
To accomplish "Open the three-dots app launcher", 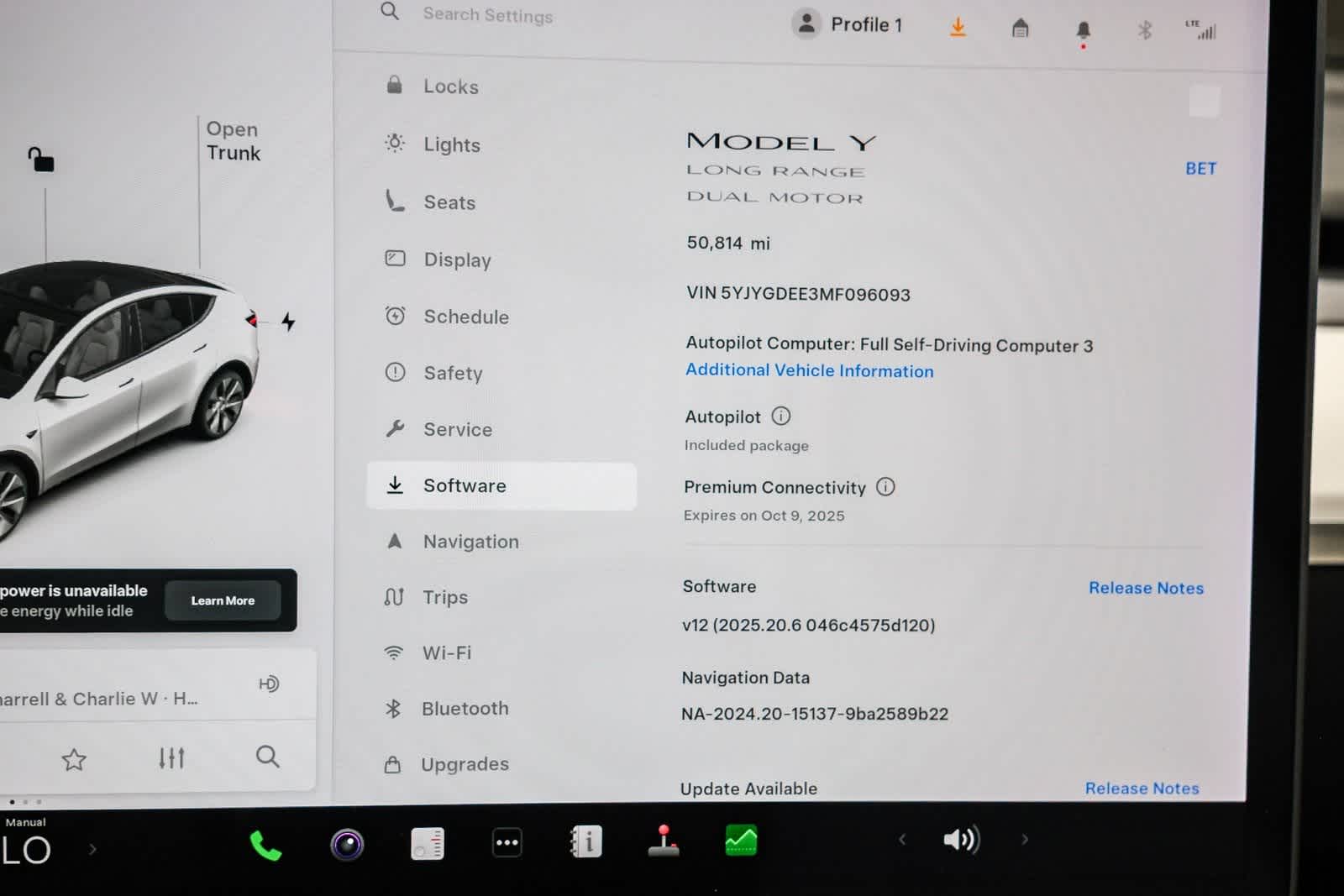I will (507, 842).
